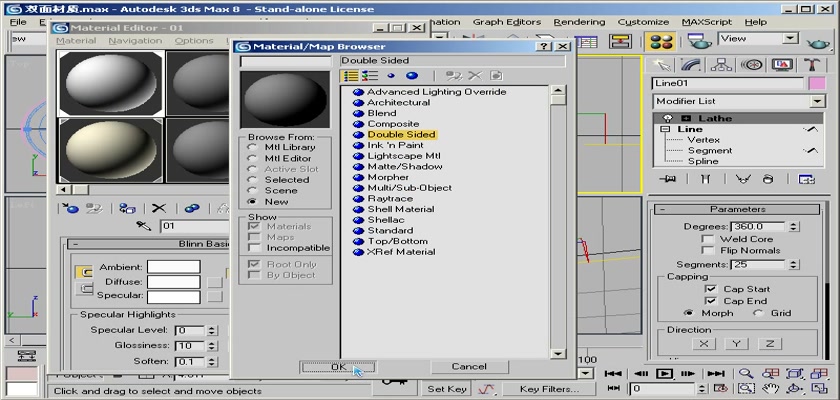
Task: Open the MAXScript menu
Action: [x=707, y=22]
